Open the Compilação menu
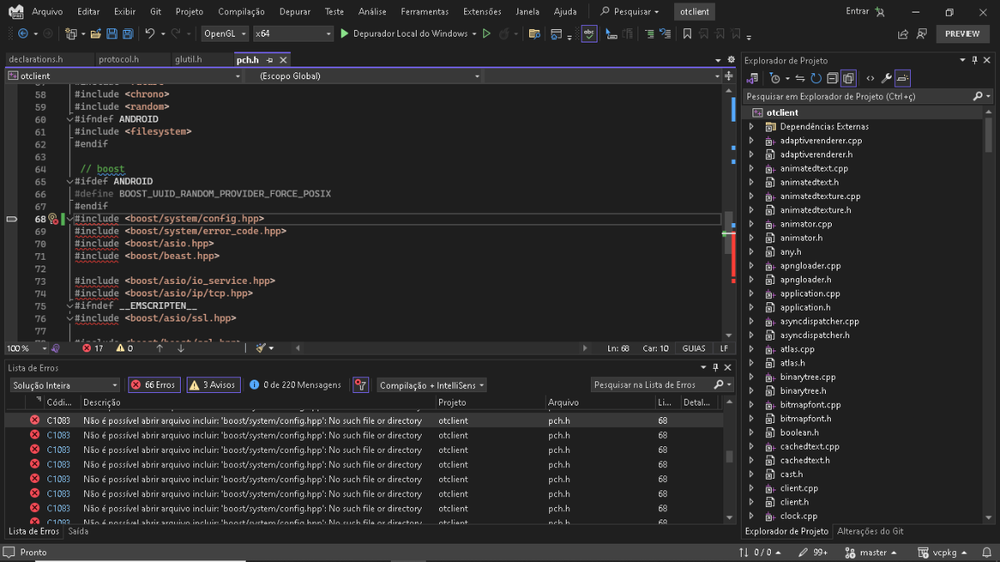1000x562 pixels. click(x=241, y=12)
